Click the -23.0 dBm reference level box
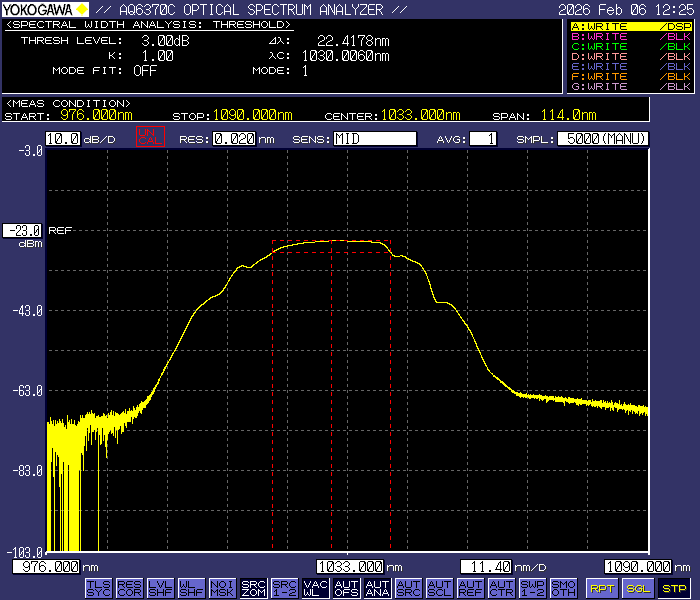The image size is (700, 600). click(24, 230)
